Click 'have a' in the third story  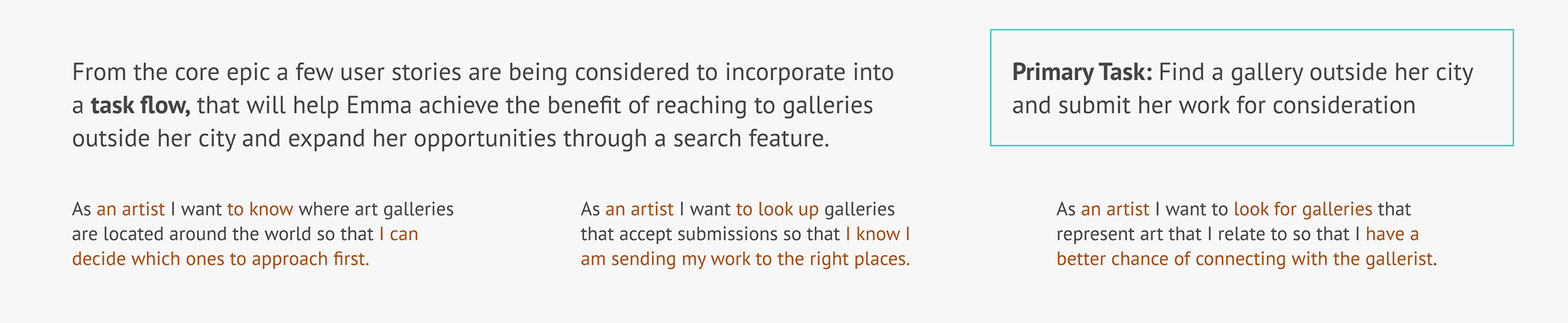click(x=1392, y=235)
